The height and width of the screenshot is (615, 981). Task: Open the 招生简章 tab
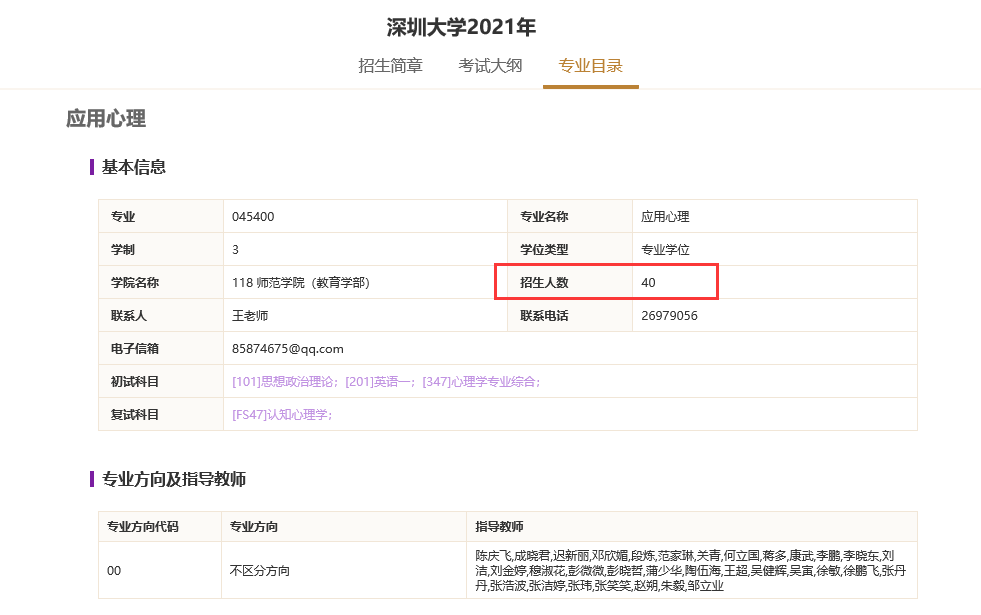(390, 66)
